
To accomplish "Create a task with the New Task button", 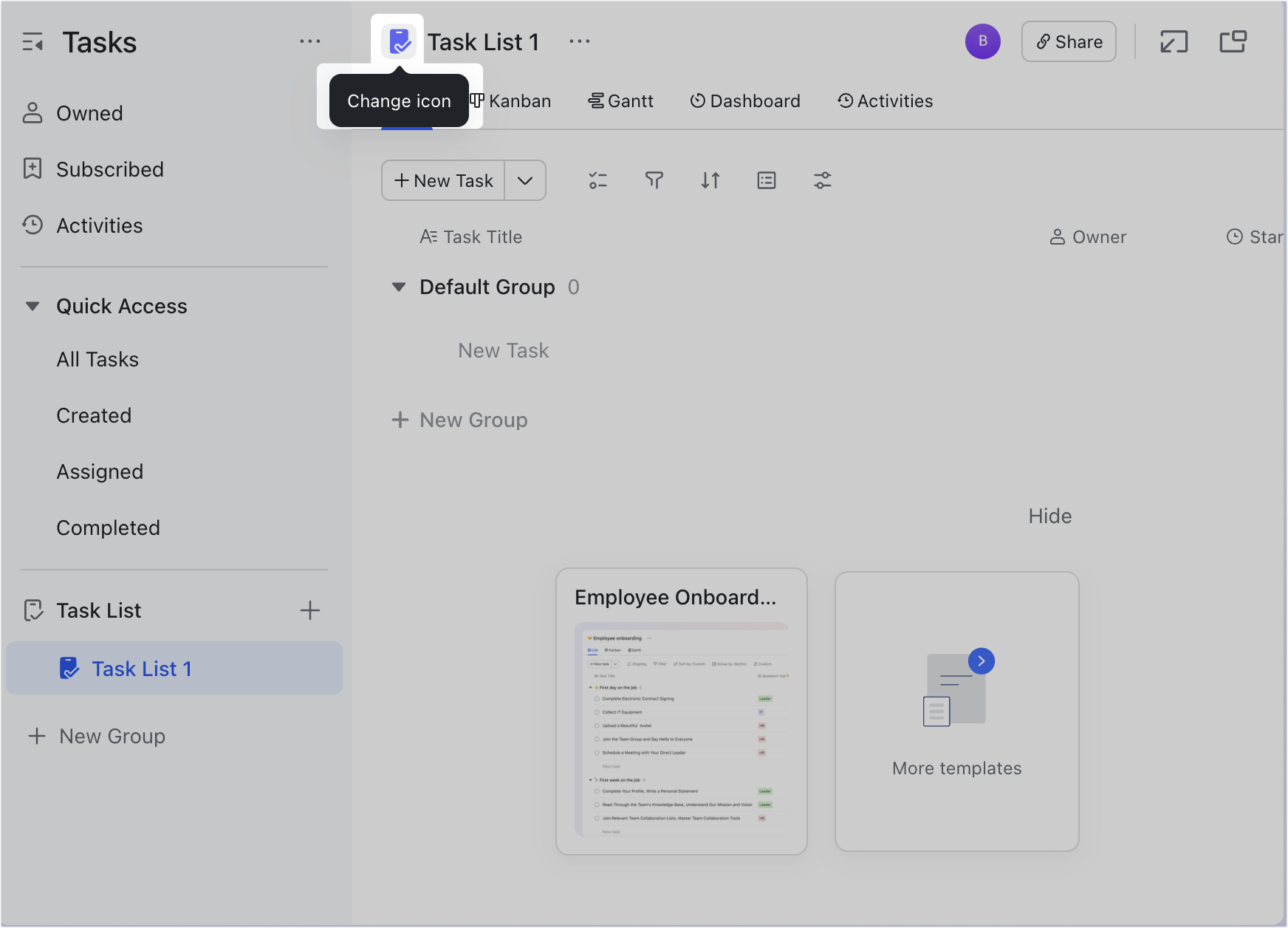I will (x=443, y=180).
